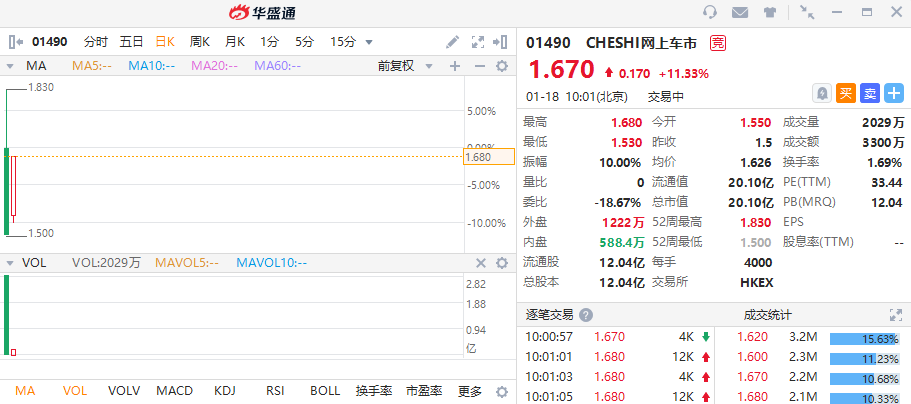Select 5分 interval tab
This screenshot has height=404, width=911.
[304, 42]
